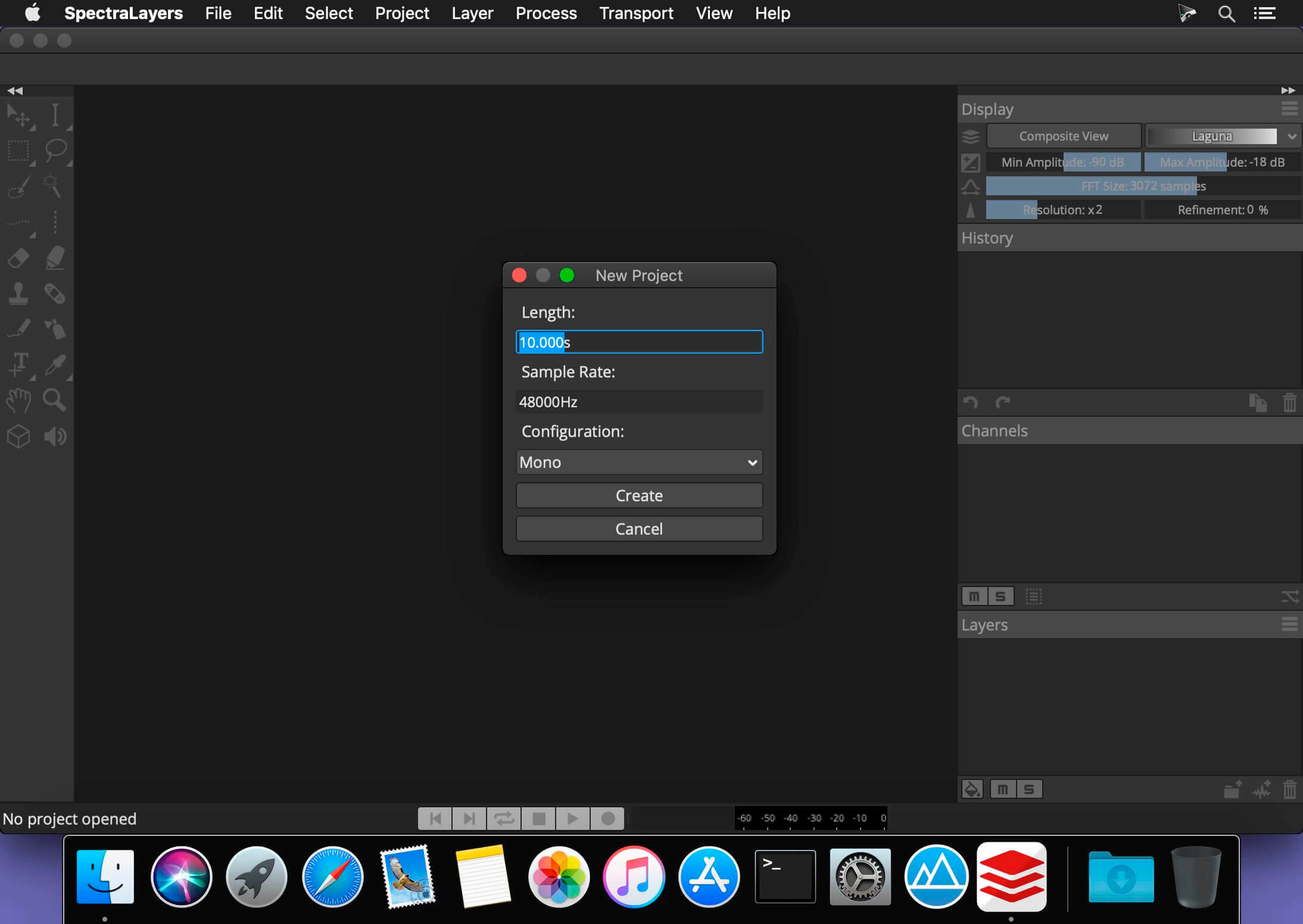Screen dimensions: 1303x924
Task: Open the Display panel options menu
Action: [x=1289, y=109]
